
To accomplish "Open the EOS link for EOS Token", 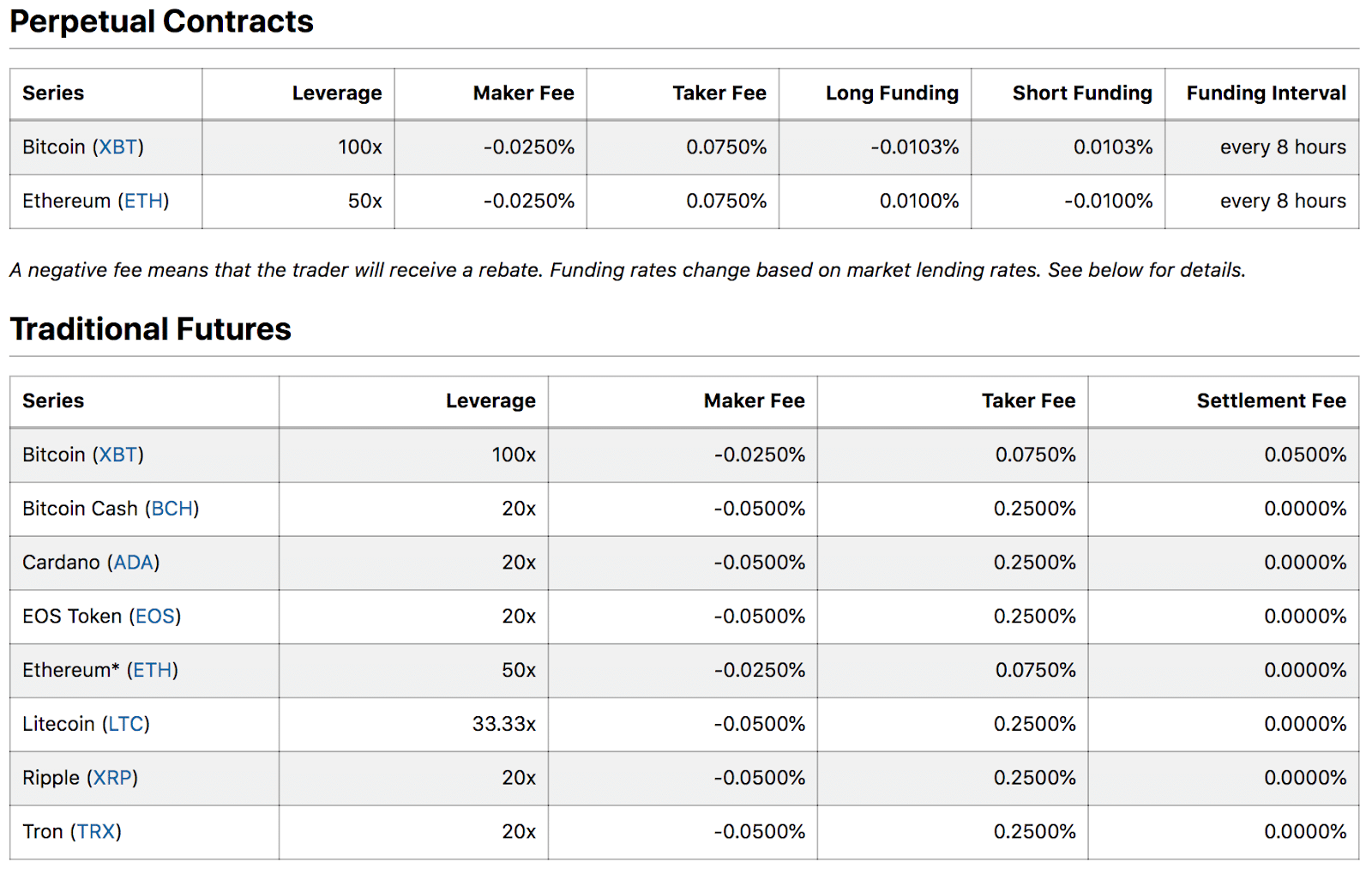I will click(x=155, y=617).
